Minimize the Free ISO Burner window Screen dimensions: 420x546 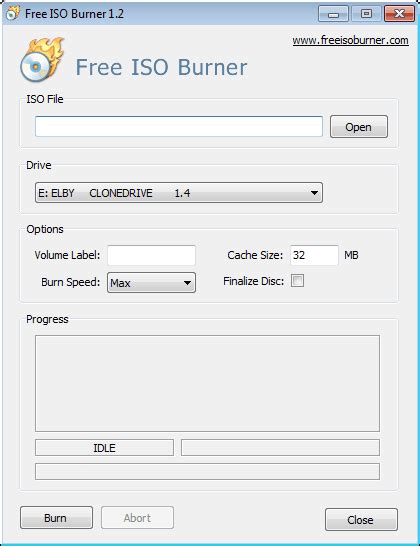pos(333,14)
